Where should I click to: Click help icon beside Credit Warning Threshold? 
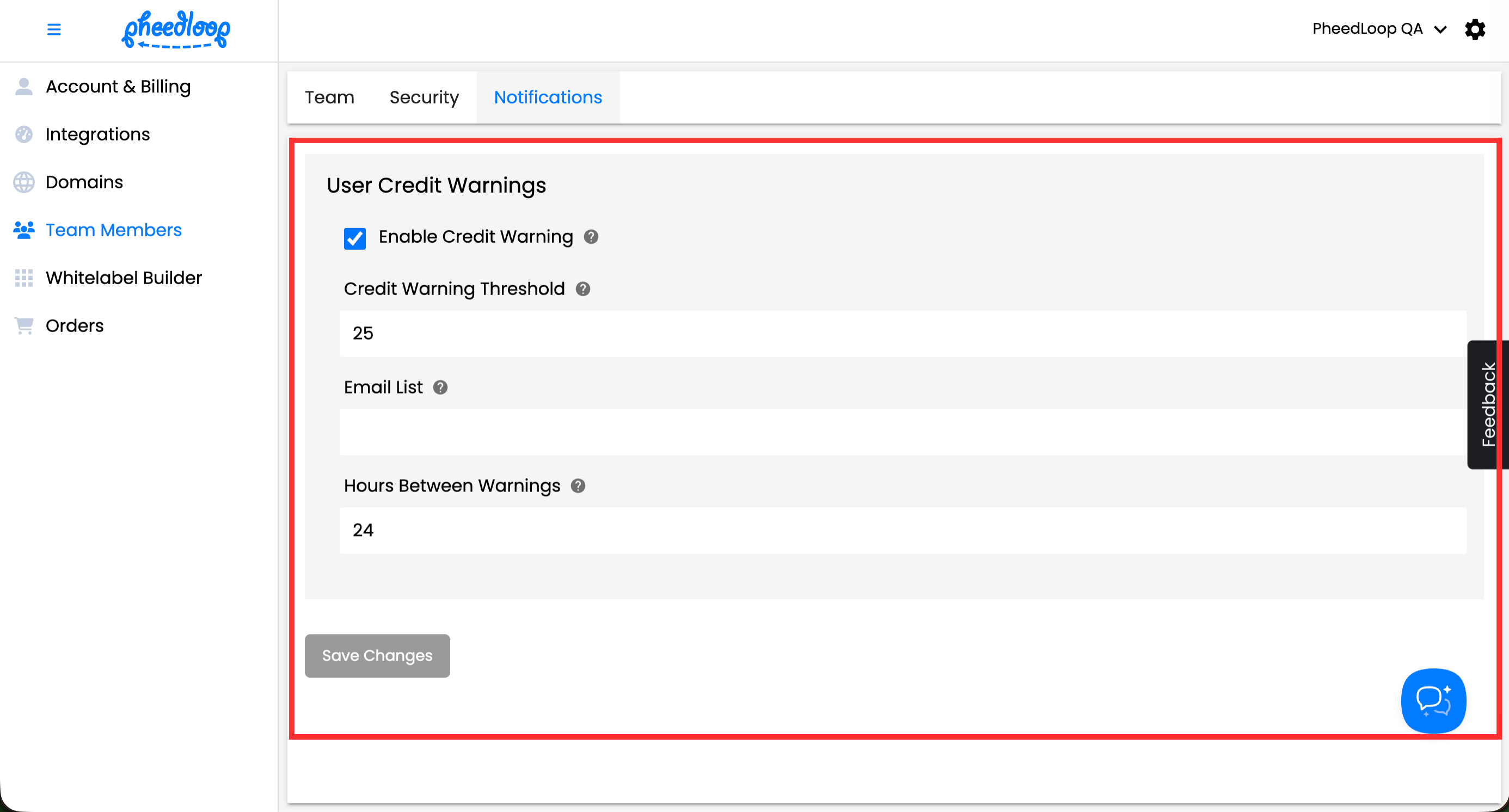[x=582, y=288]
